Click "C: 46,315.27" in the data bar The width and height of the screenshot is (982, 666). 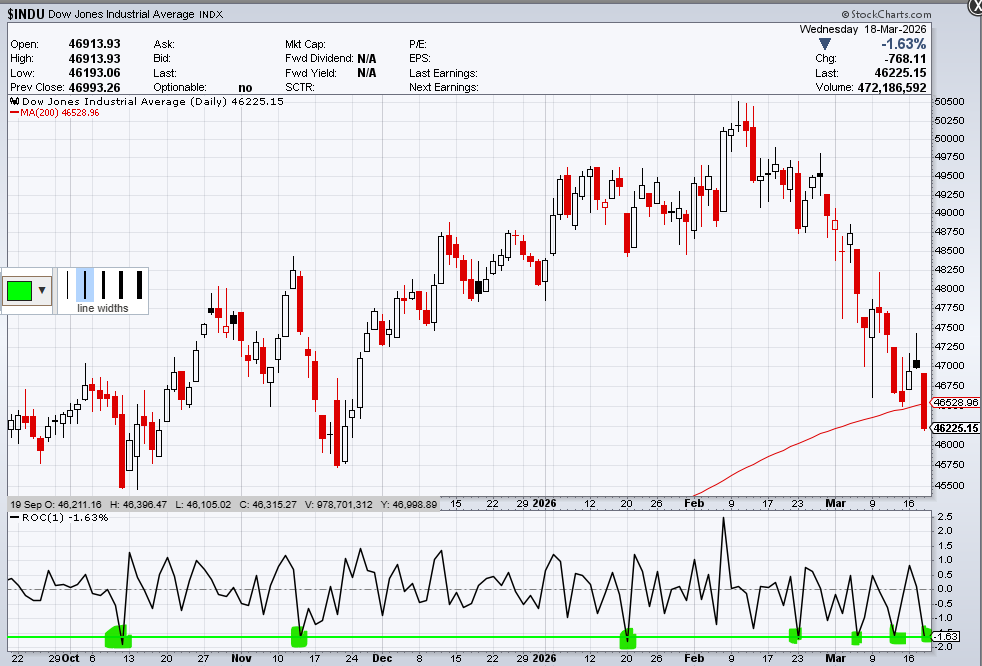[x=268, y=504]
